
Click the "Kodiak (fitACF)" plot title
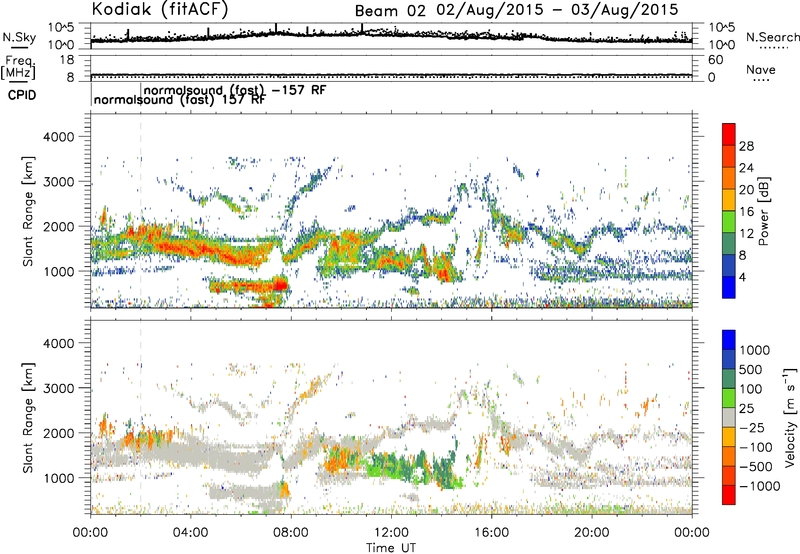coord(160,9)
